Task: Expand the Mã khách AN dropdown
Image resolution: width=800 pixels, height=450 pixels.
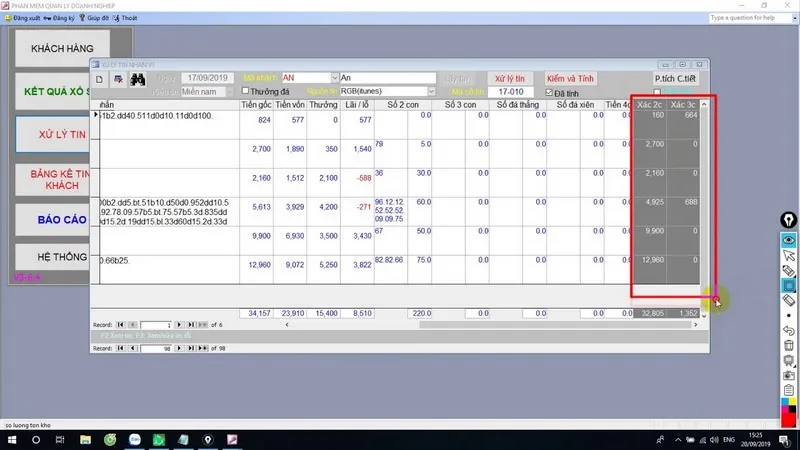Action: [x=334, y=78]
